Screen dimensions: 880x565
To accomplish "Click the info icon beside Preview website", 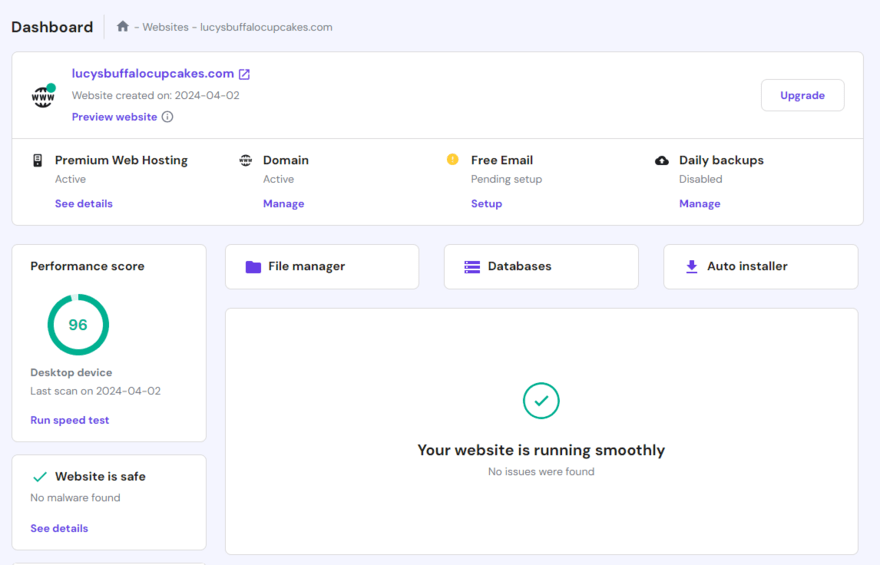I will pyautogui.click(x=167, y=117).
